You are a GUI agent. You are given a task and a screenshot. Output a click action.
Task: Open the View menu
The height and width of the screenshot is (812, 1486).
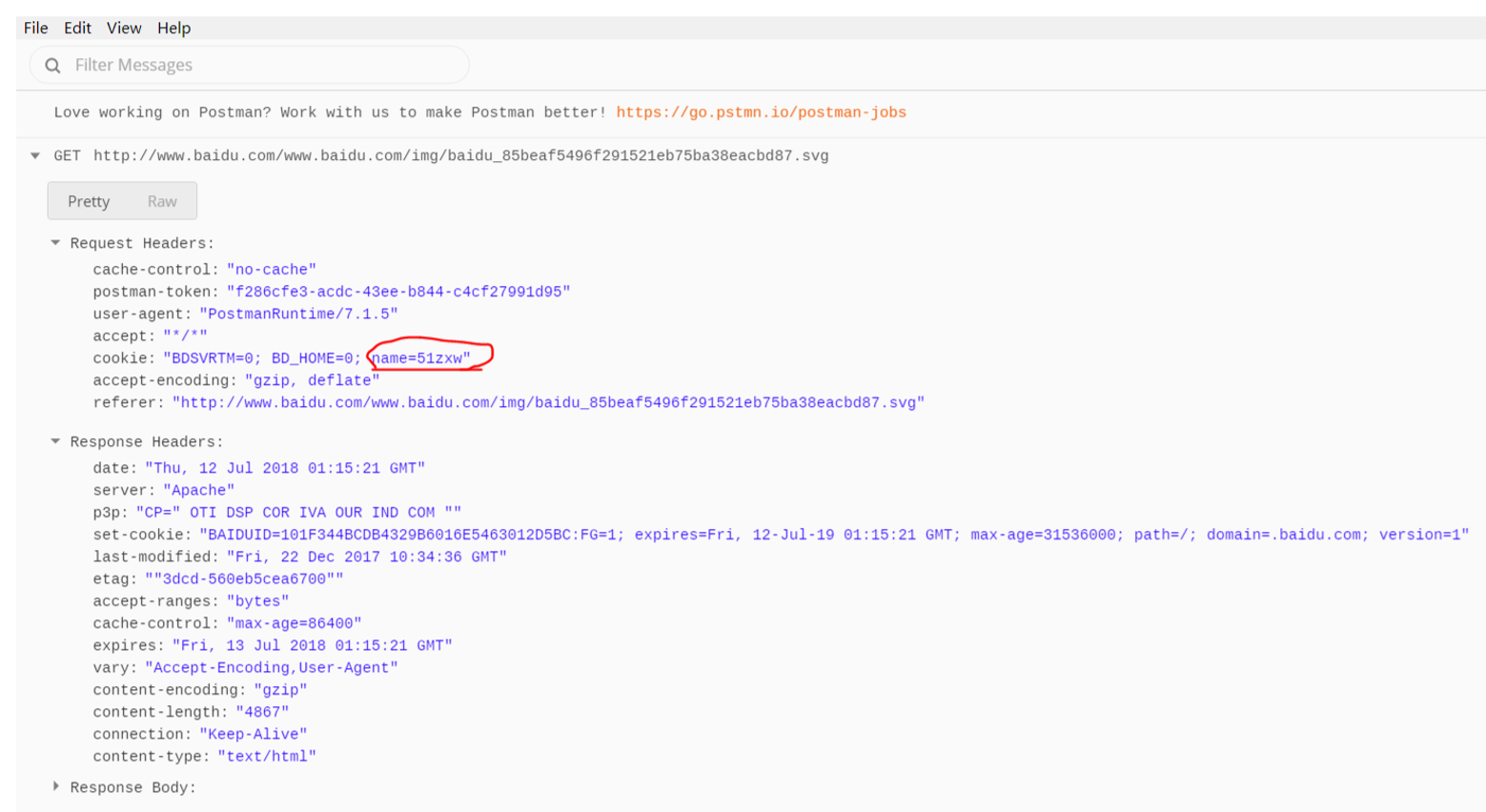(x=124, y=28)
